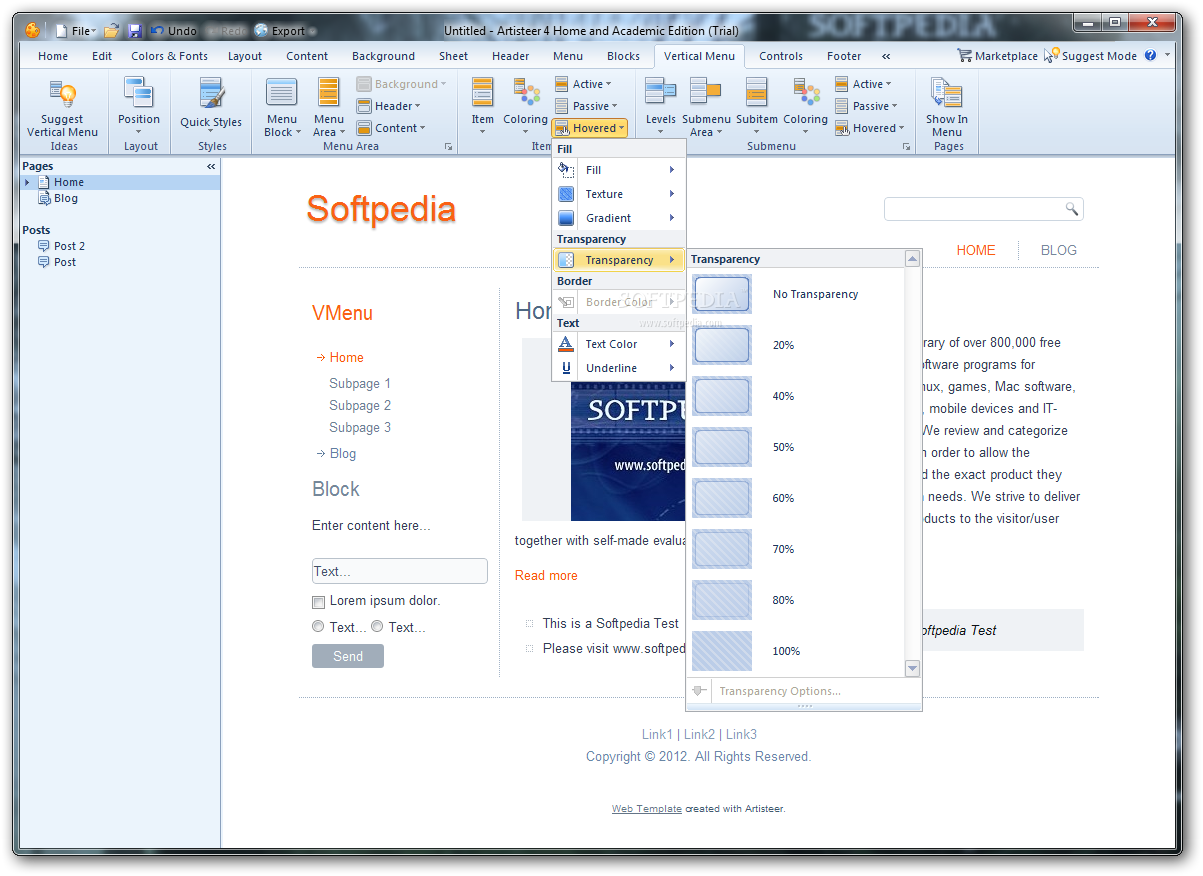The width and height of the screenshot is (1203, 876).
Task: Switch to the Background ribbon tab
Action: tap(383, 56)
